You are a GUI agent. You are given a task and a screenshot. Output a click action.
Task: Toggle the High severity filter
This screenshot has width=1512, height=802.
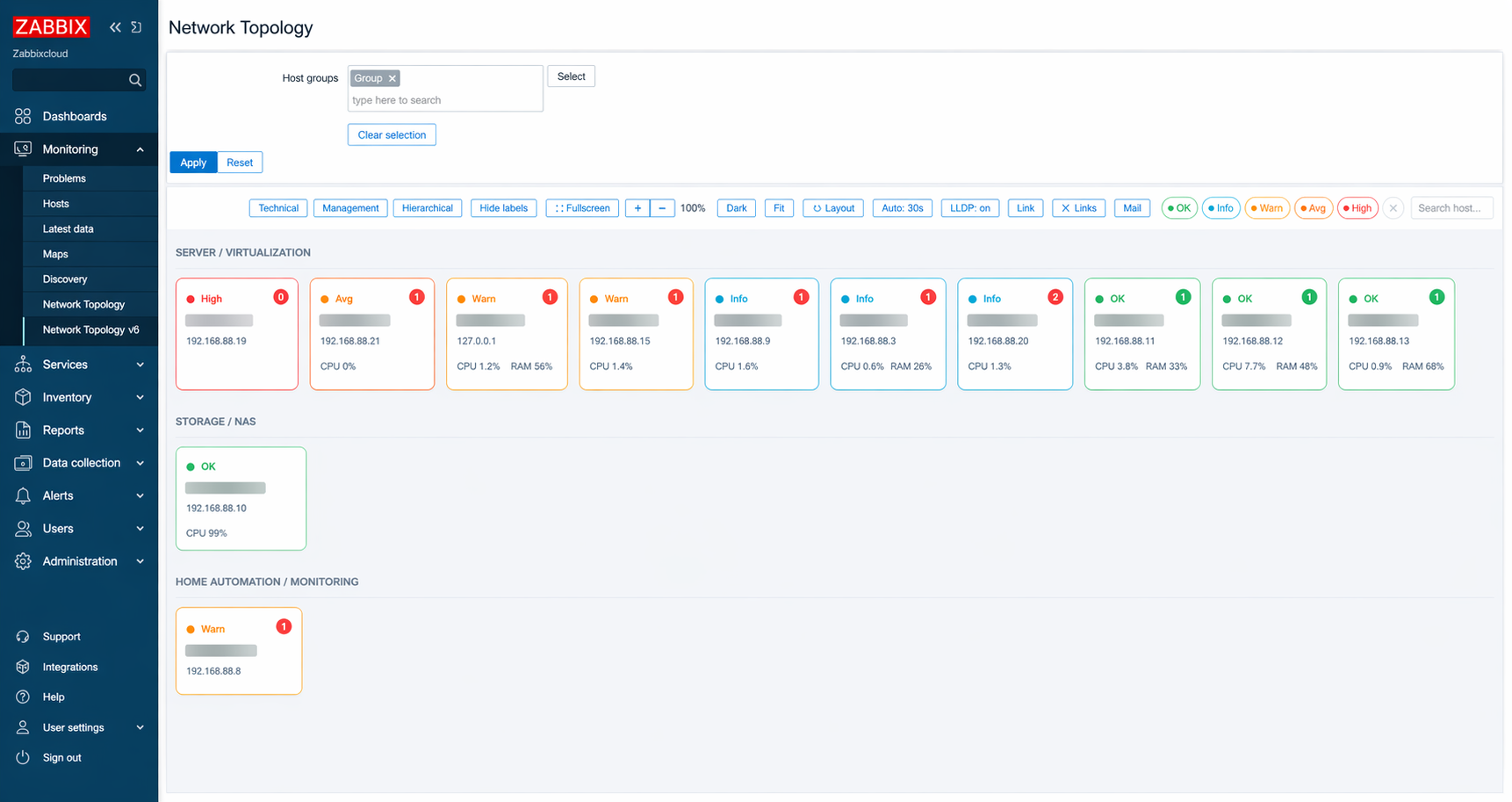click(1357, 208)
